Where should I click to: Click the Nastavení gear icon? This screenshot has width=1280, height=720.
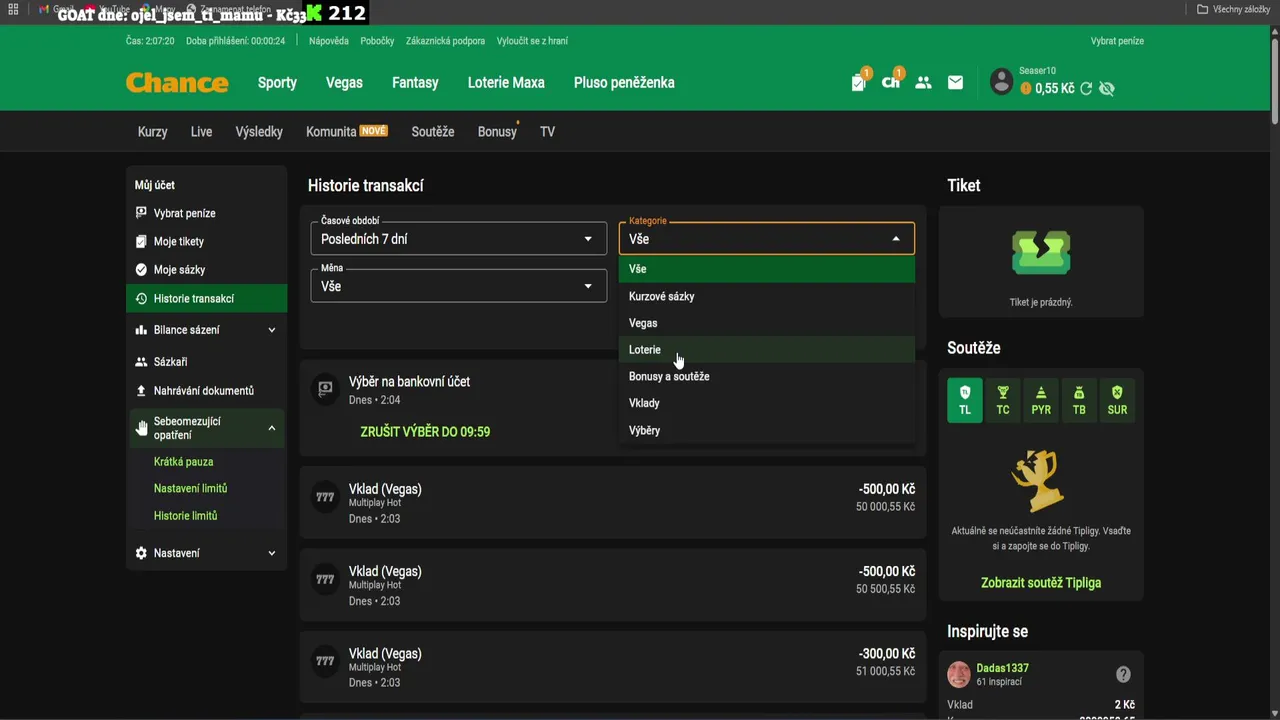[141, 553]
